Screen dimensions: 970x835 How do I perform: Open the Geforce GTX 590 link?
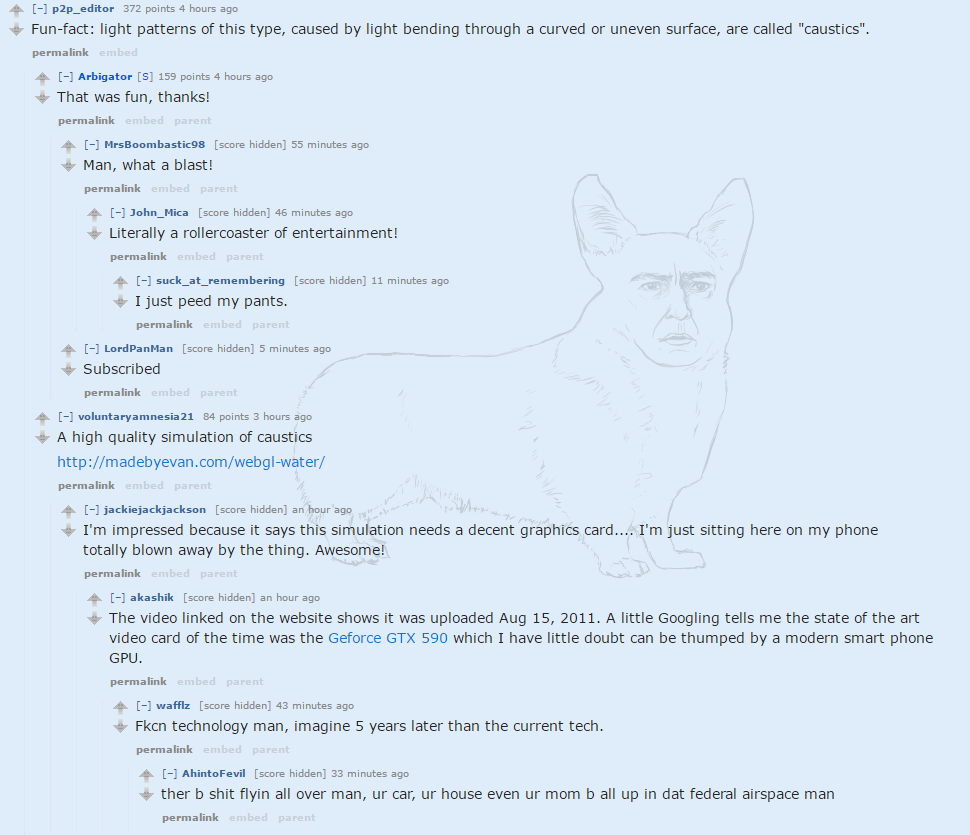click(x=387, y=638)
